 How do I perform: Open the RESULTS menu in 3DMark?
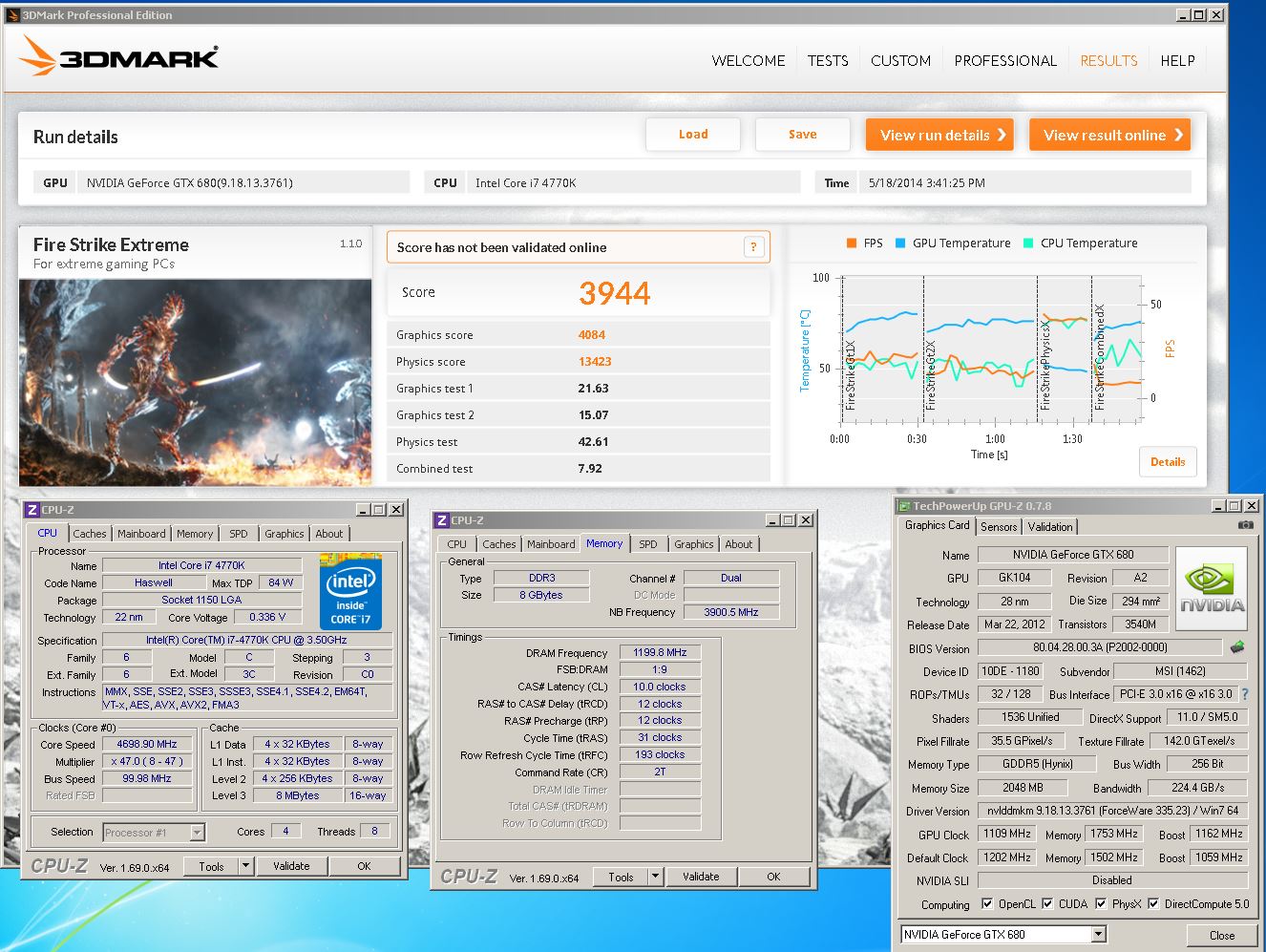tap(1108, 60)
